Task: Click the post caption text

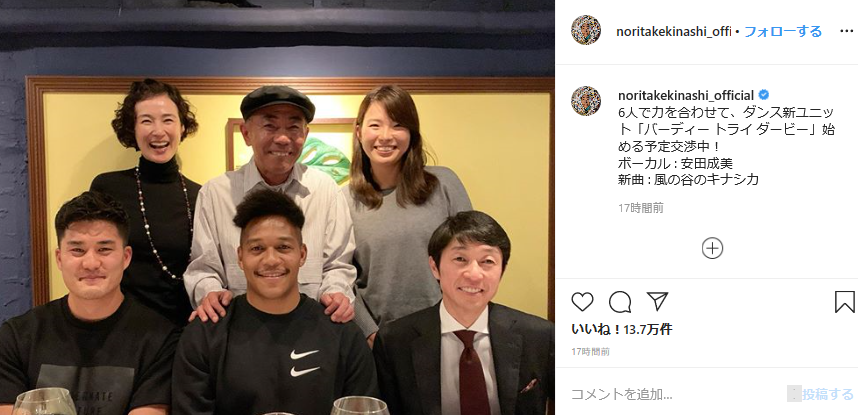Action: [727, 147]
